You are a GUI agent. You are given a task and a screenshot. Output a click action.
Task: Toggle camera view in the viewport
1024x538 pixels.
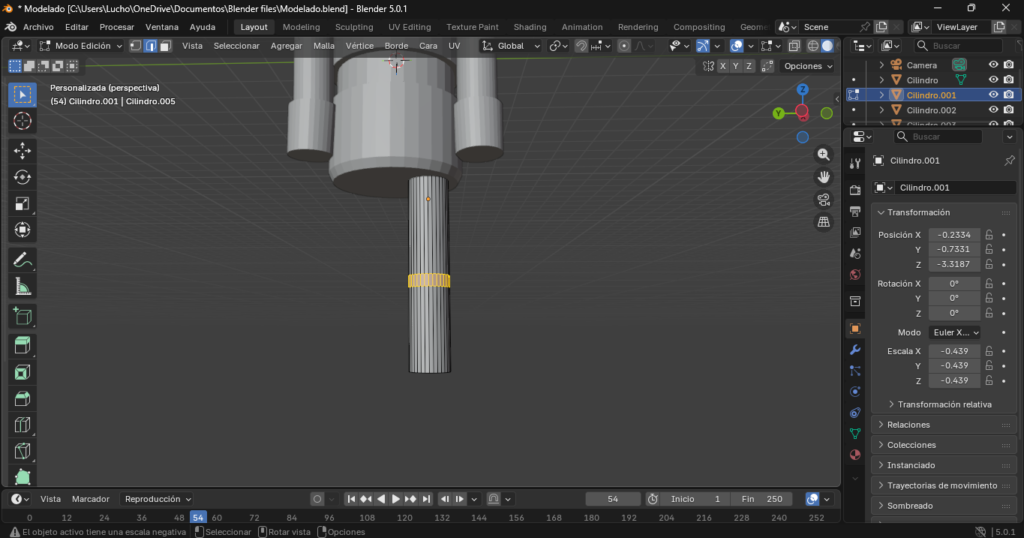coord(824,199)
